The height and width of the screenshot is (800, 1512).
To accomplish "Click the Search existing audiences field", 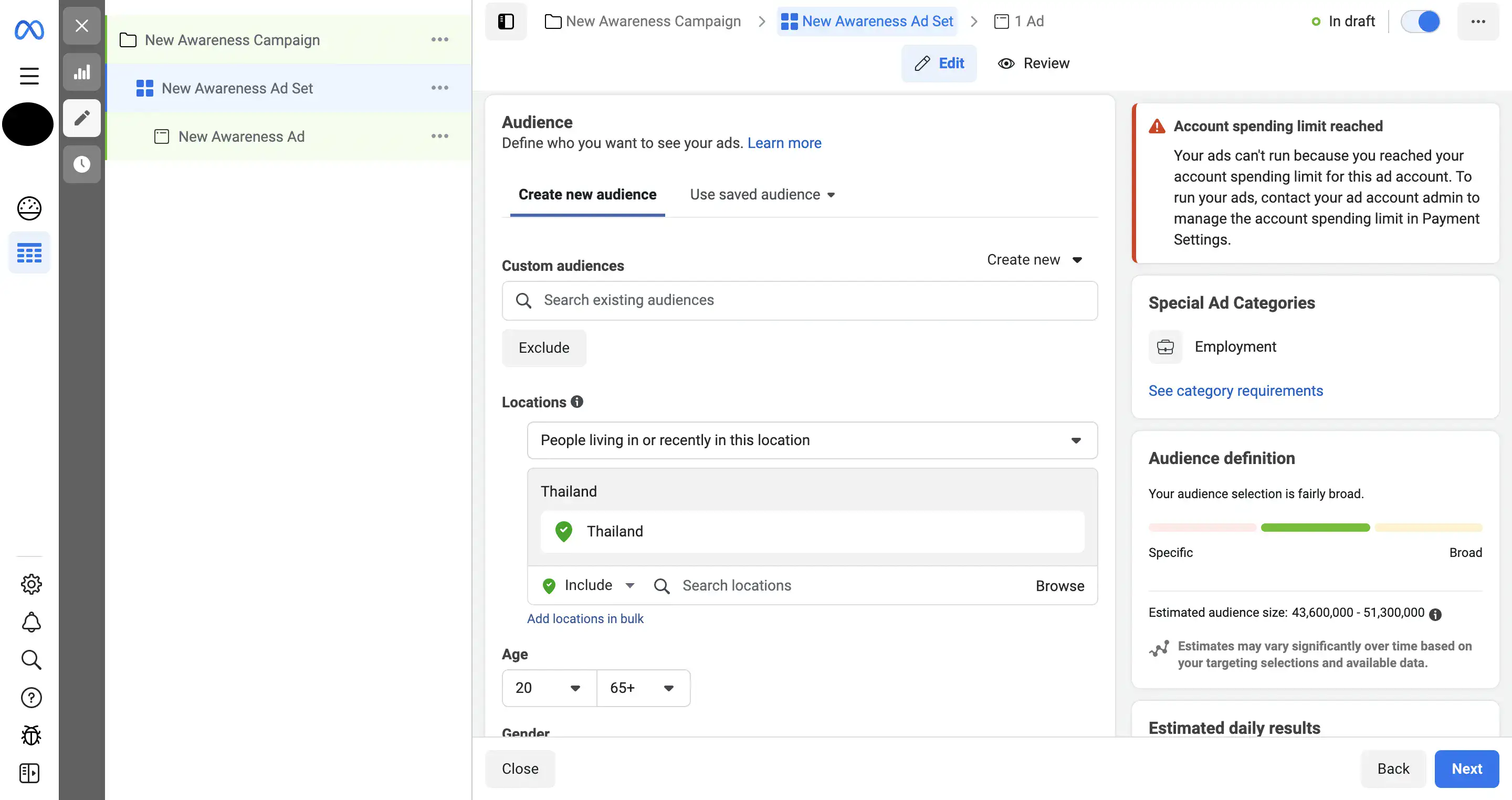I will (x=799, y=300).
